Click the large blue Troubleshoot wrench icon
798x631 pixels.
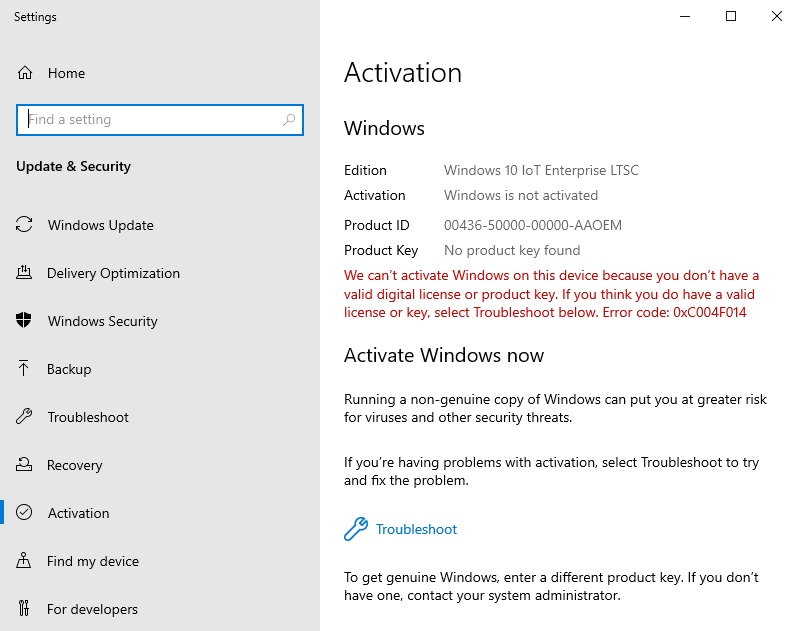(356, 529)
